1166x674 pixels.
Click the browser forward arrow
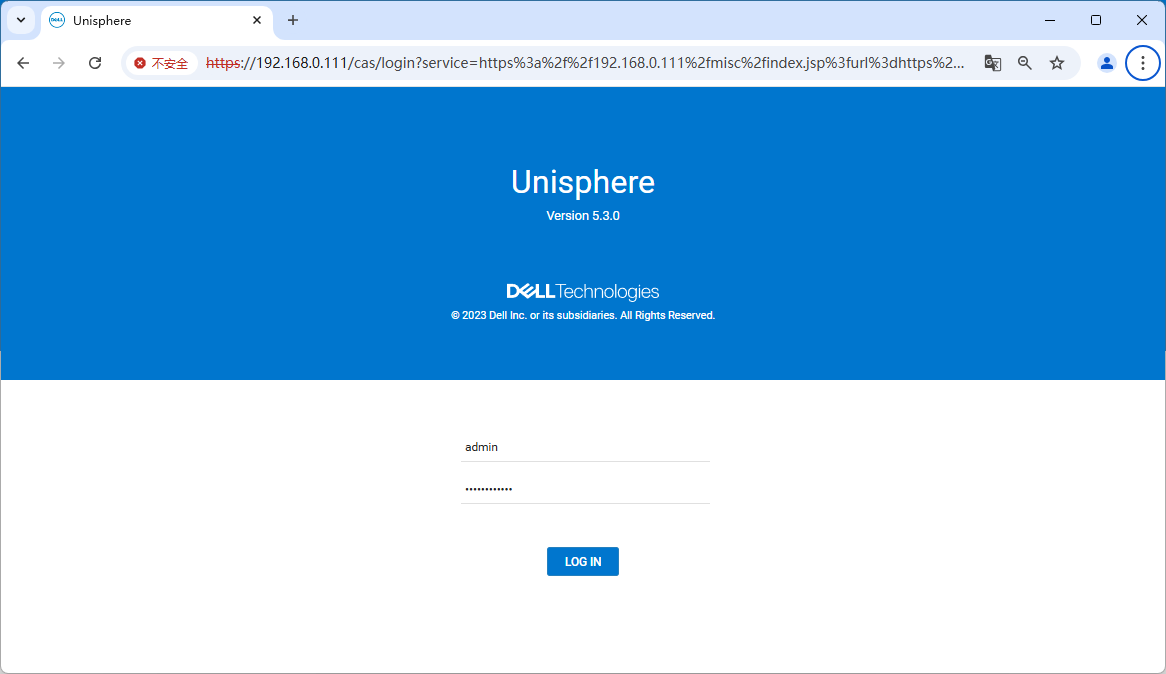59,63
